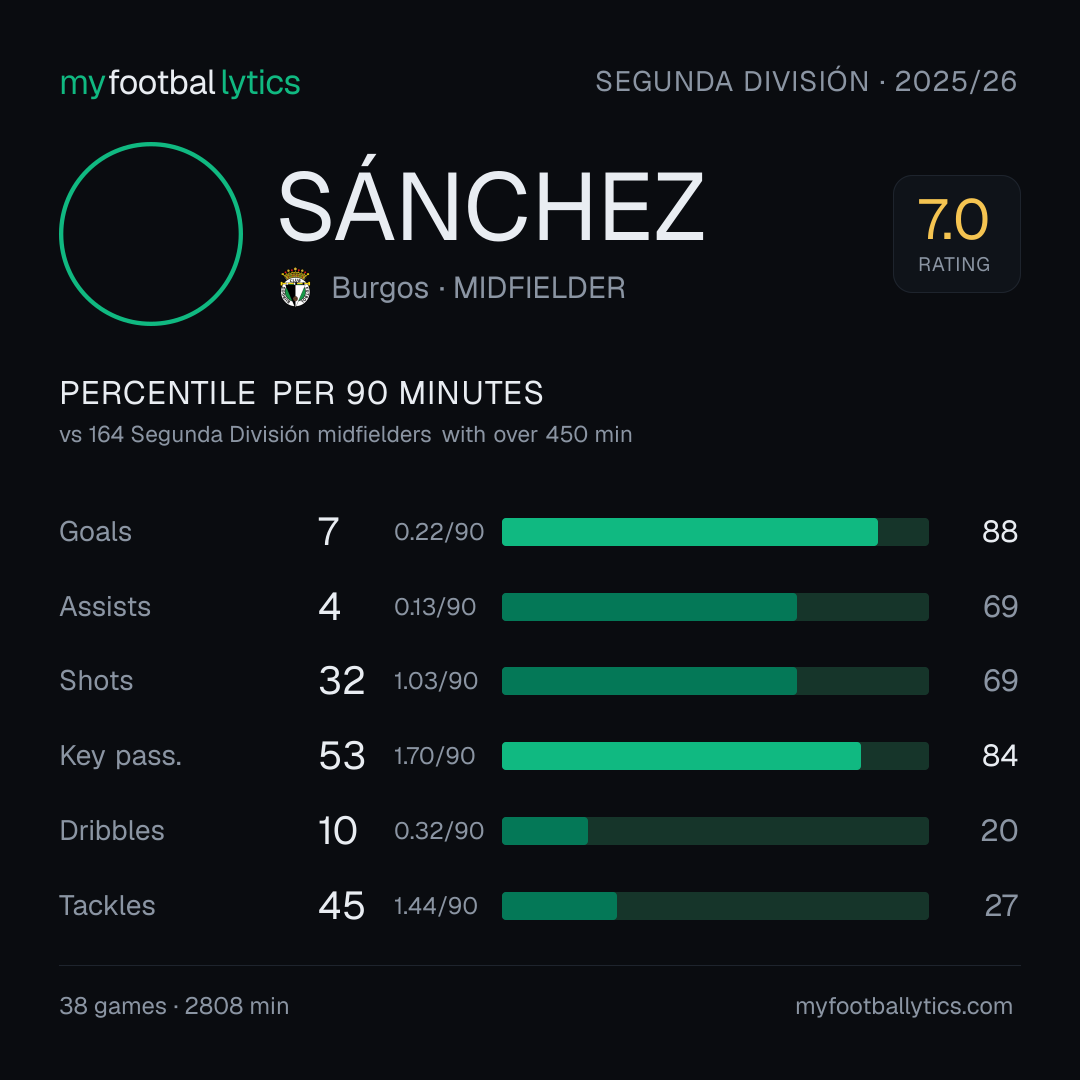Click the Dribbles percentile bar

point(715,831)
